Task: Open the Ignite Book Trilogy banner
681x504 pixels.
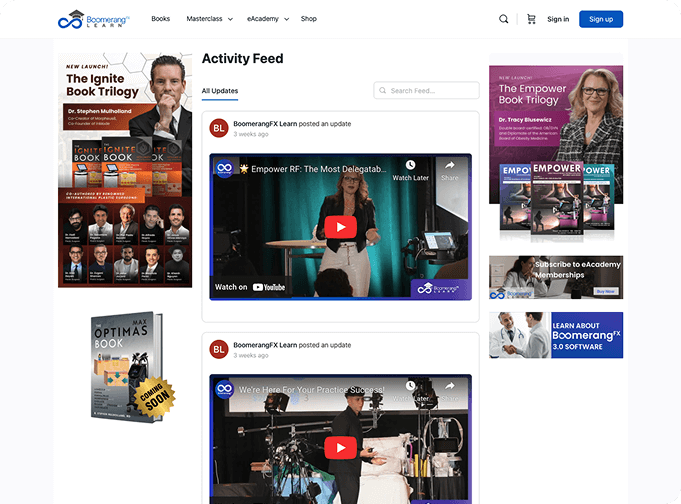Action: tap(125, 170)
